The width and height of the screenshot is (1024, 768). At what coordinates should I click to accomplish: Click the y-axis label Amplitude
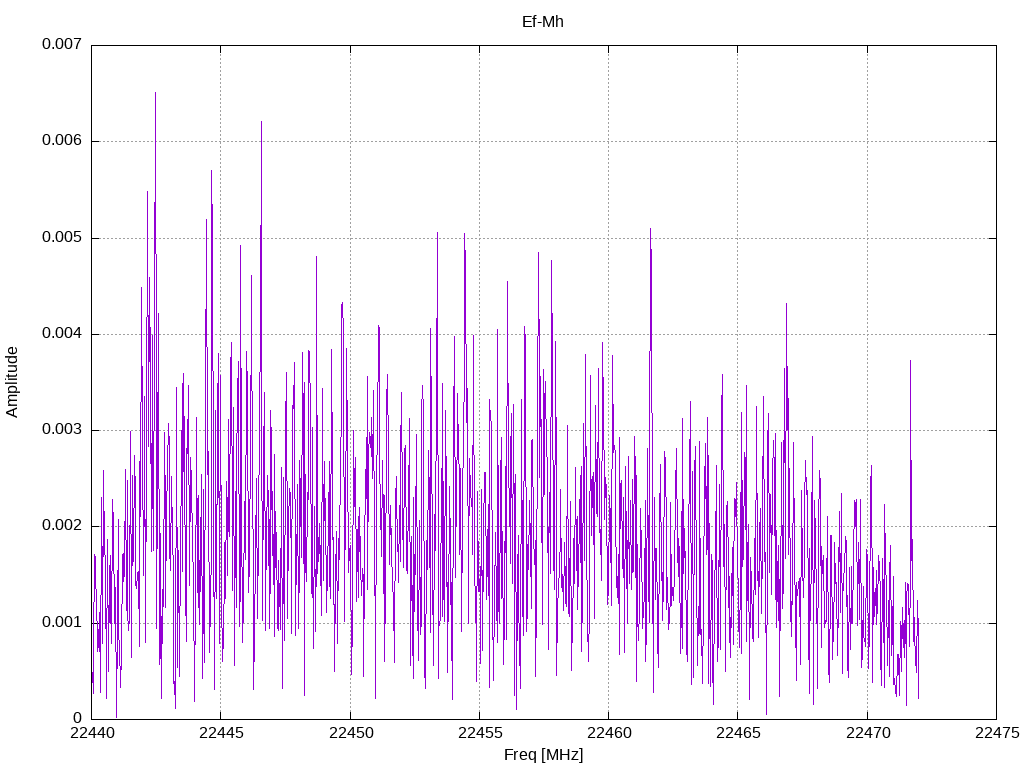pos(12,382)
